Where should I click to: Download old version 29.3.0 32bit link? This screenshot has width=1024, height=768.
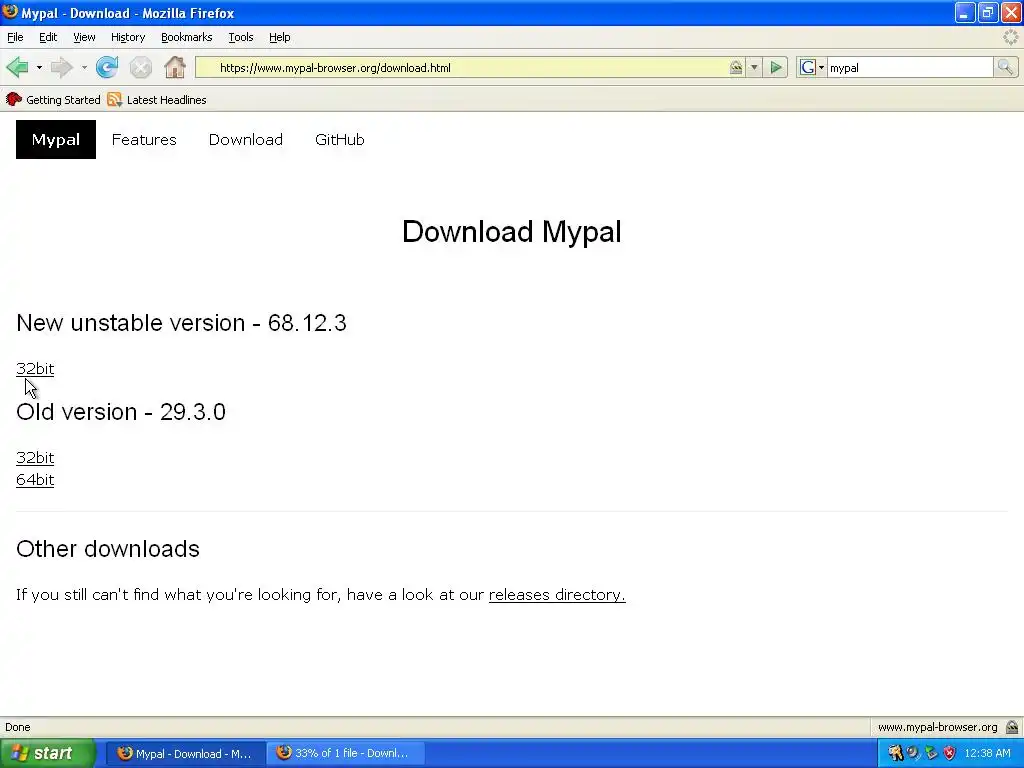tap(35, 457)
